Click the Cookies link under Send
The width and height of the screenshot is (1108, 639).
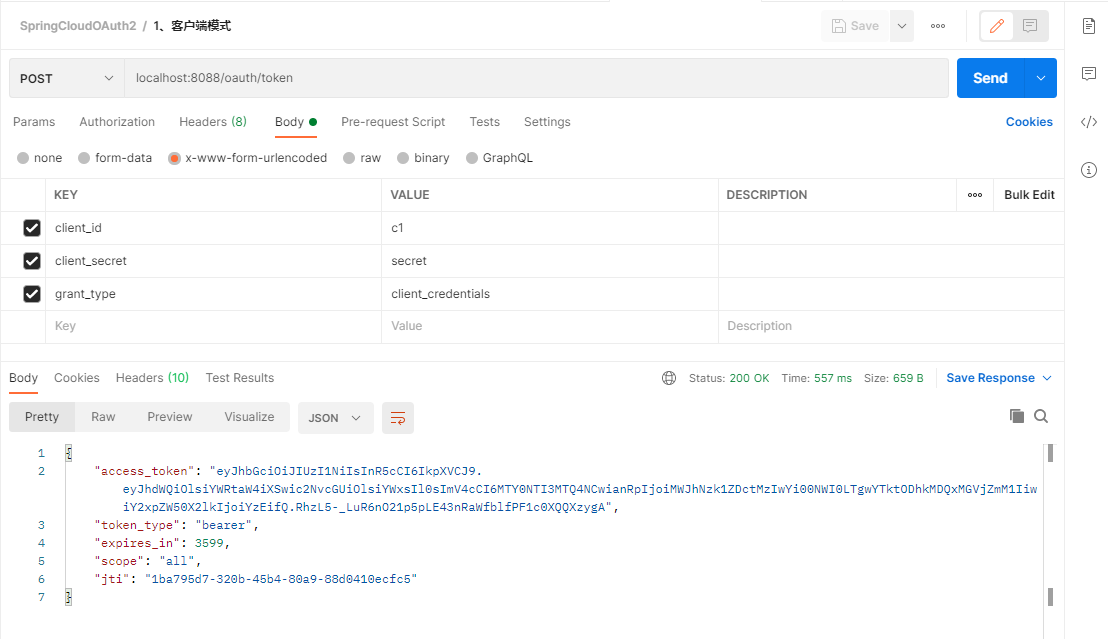[x=1029, y=122]
